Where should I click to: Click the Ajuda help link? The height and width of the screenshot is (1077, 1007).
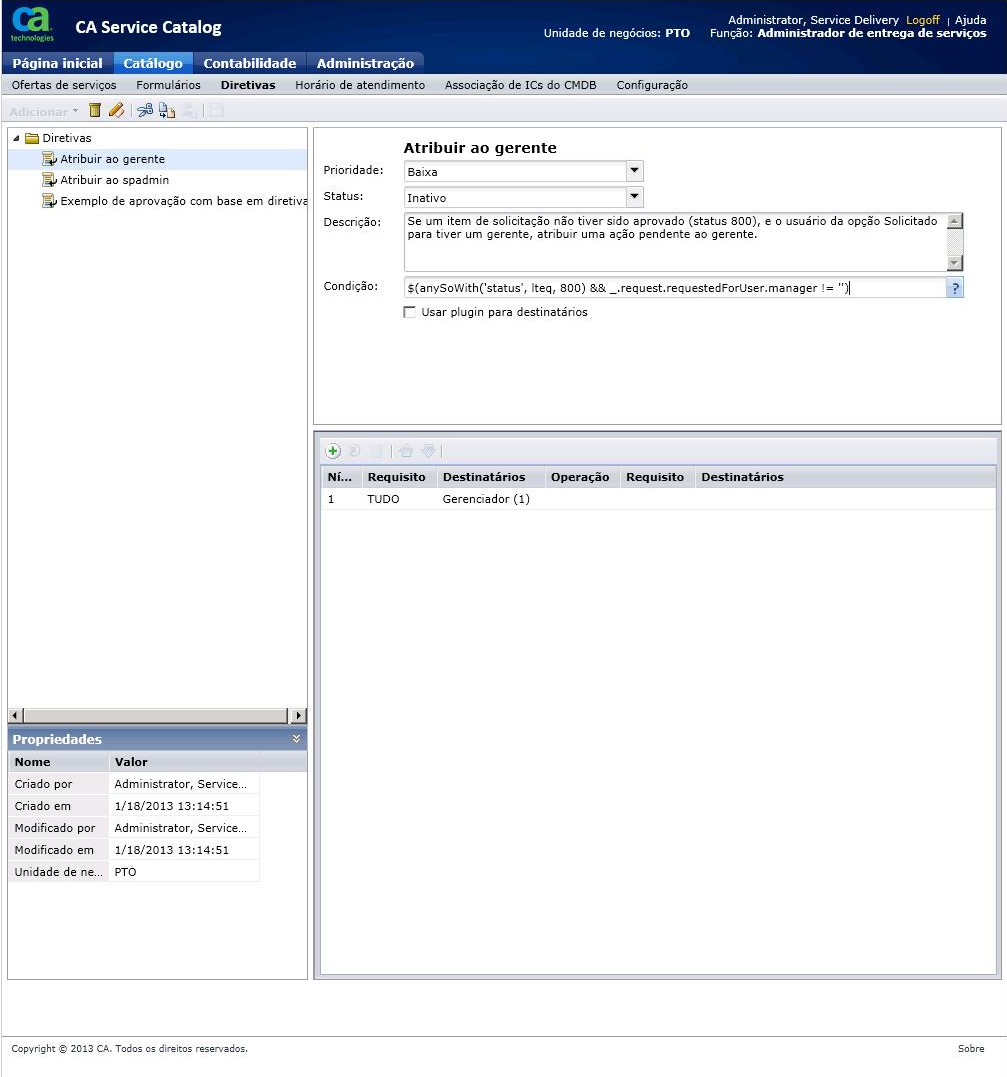click(x=970, y=20)
